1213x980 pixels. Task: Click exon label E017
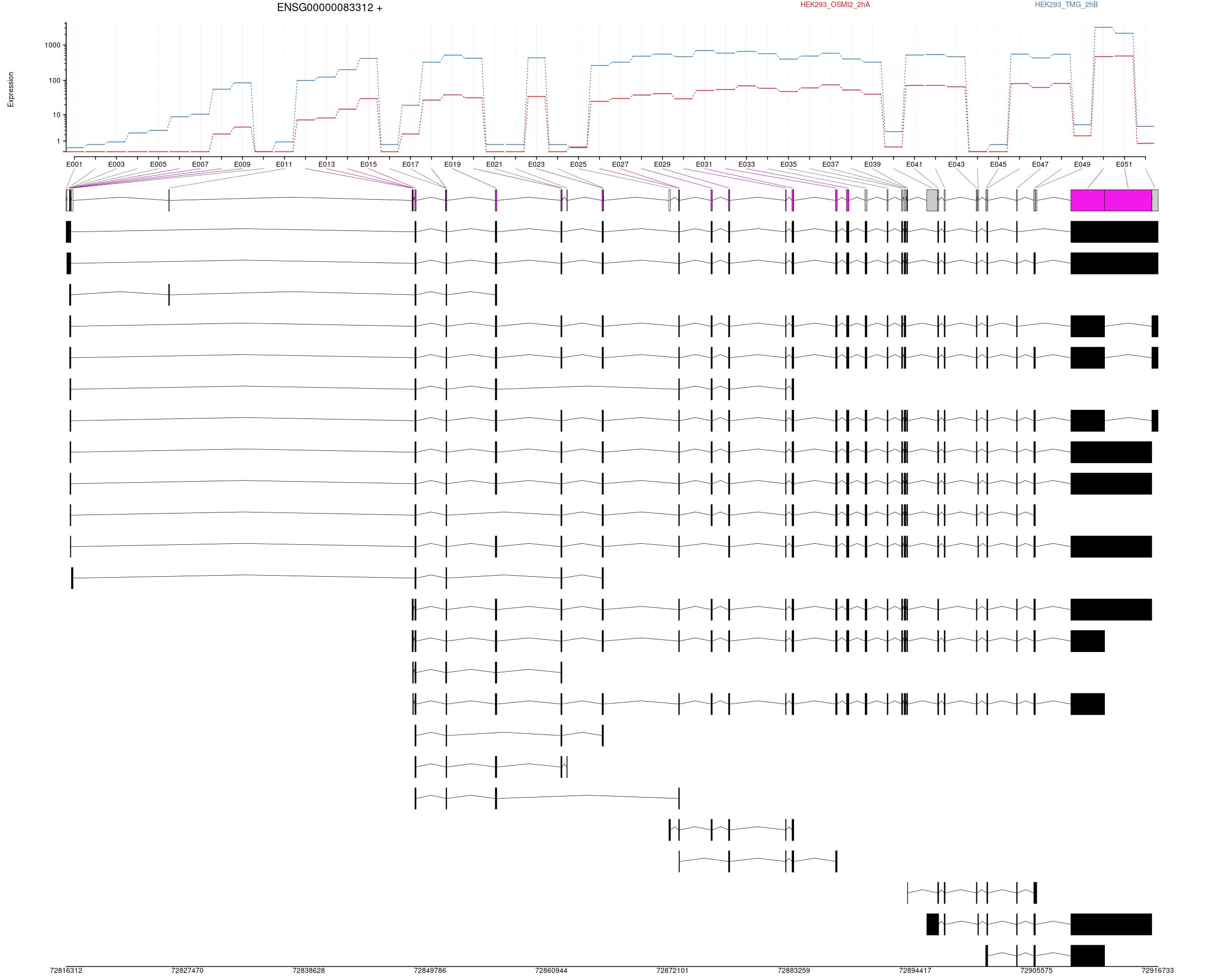tap(410, 165)
